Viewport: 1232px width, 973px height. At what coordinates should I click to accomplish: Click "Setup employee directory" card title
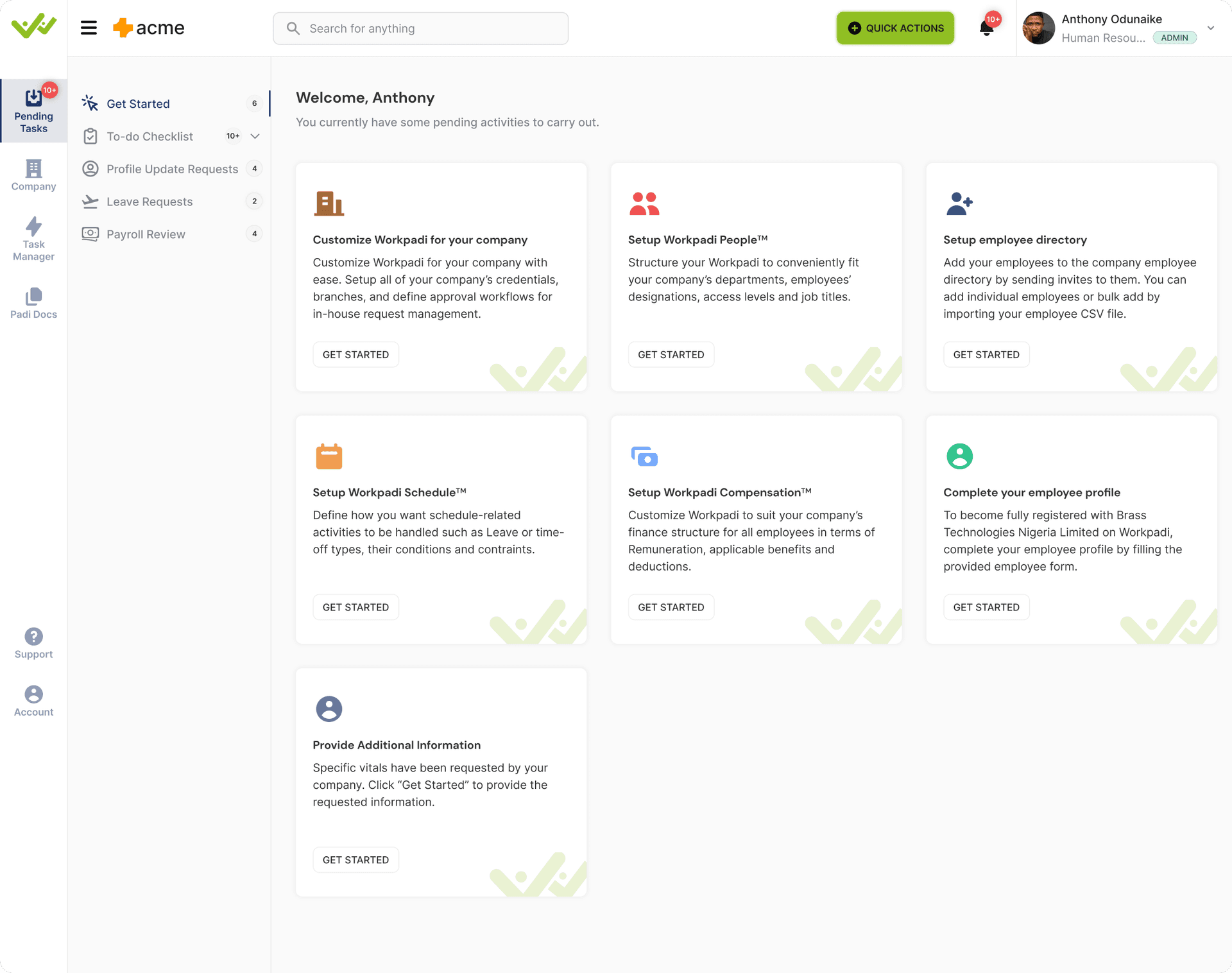(x=1015, y=239)
